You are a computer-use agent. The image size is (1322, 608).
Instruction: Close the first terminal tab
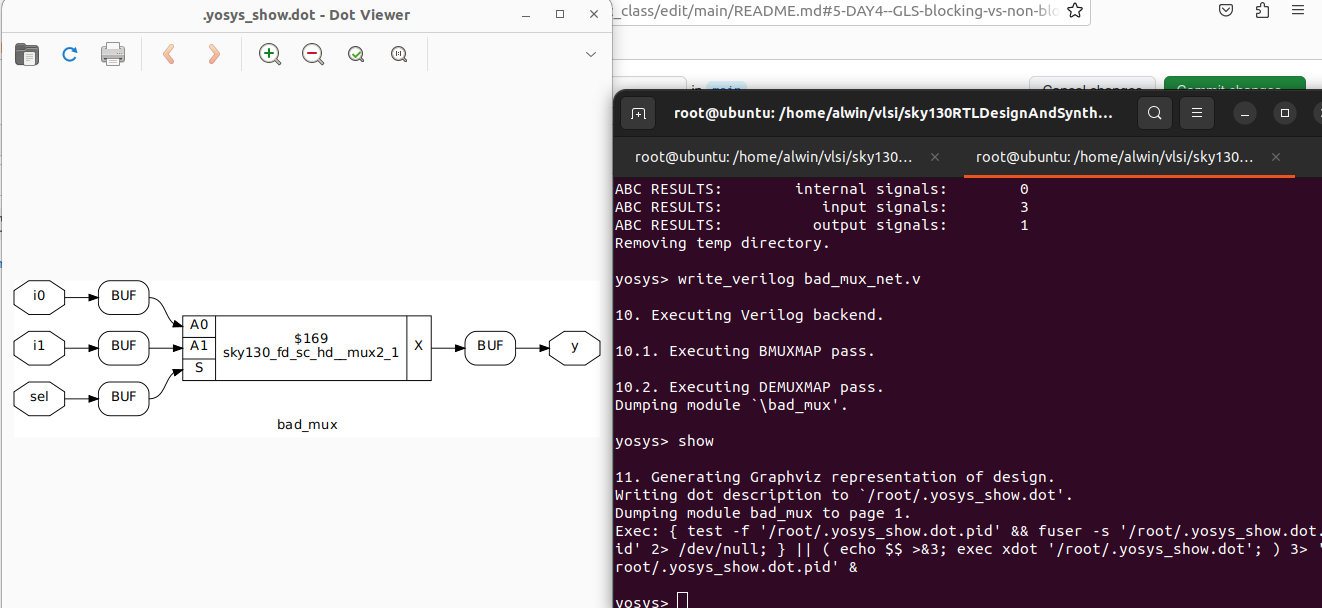click(935, 157)
